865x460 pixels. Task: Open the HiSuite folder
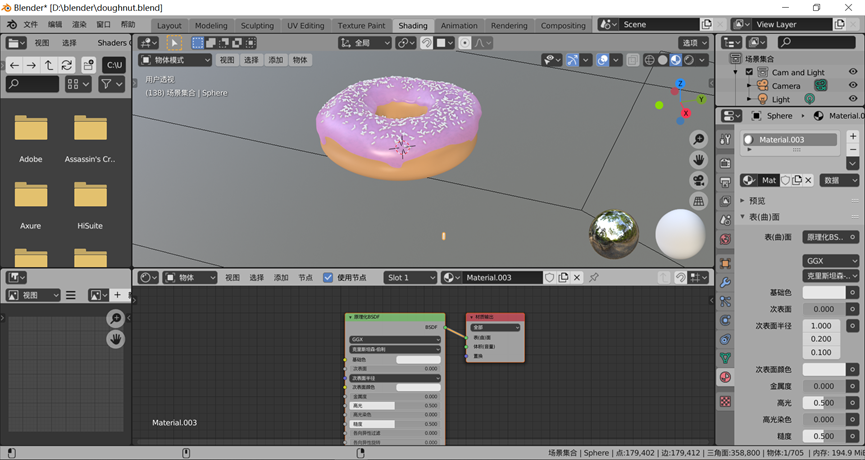point(90,205)
